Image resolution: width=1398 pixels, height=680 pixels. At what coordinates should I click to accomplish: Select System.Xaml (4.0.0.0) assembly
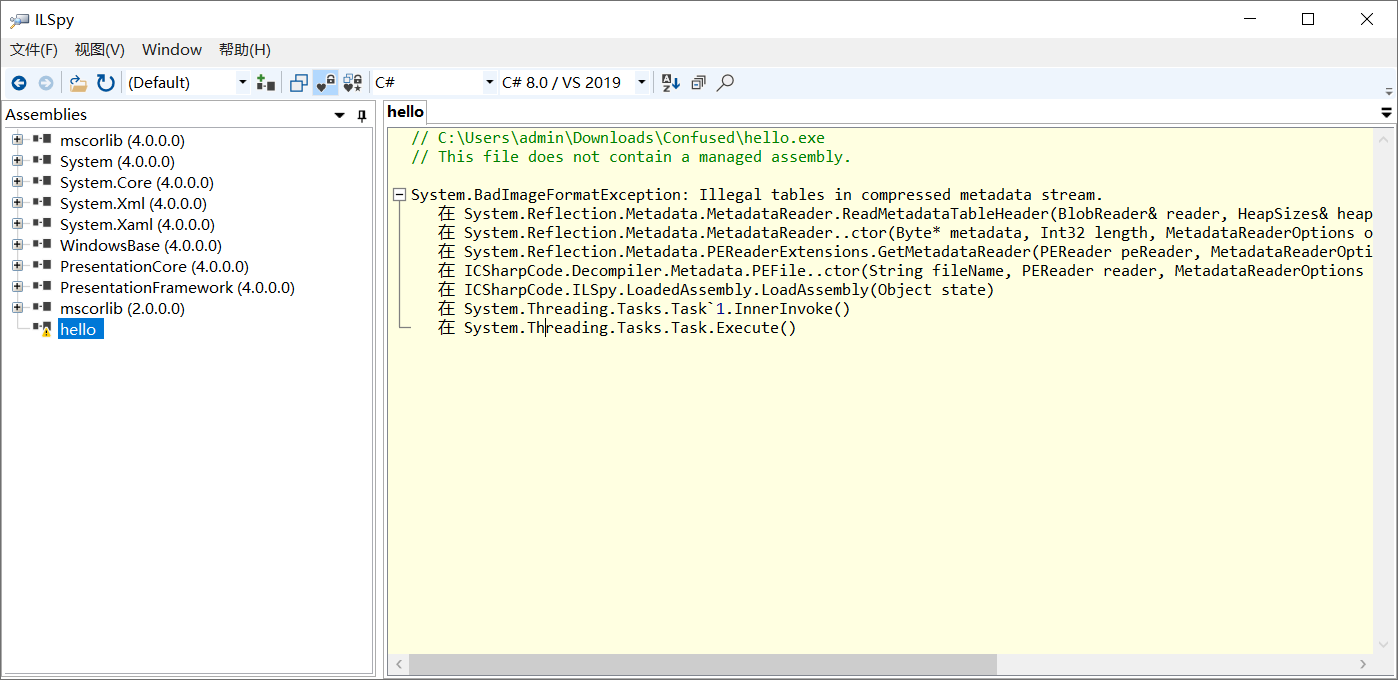(137, 225)
